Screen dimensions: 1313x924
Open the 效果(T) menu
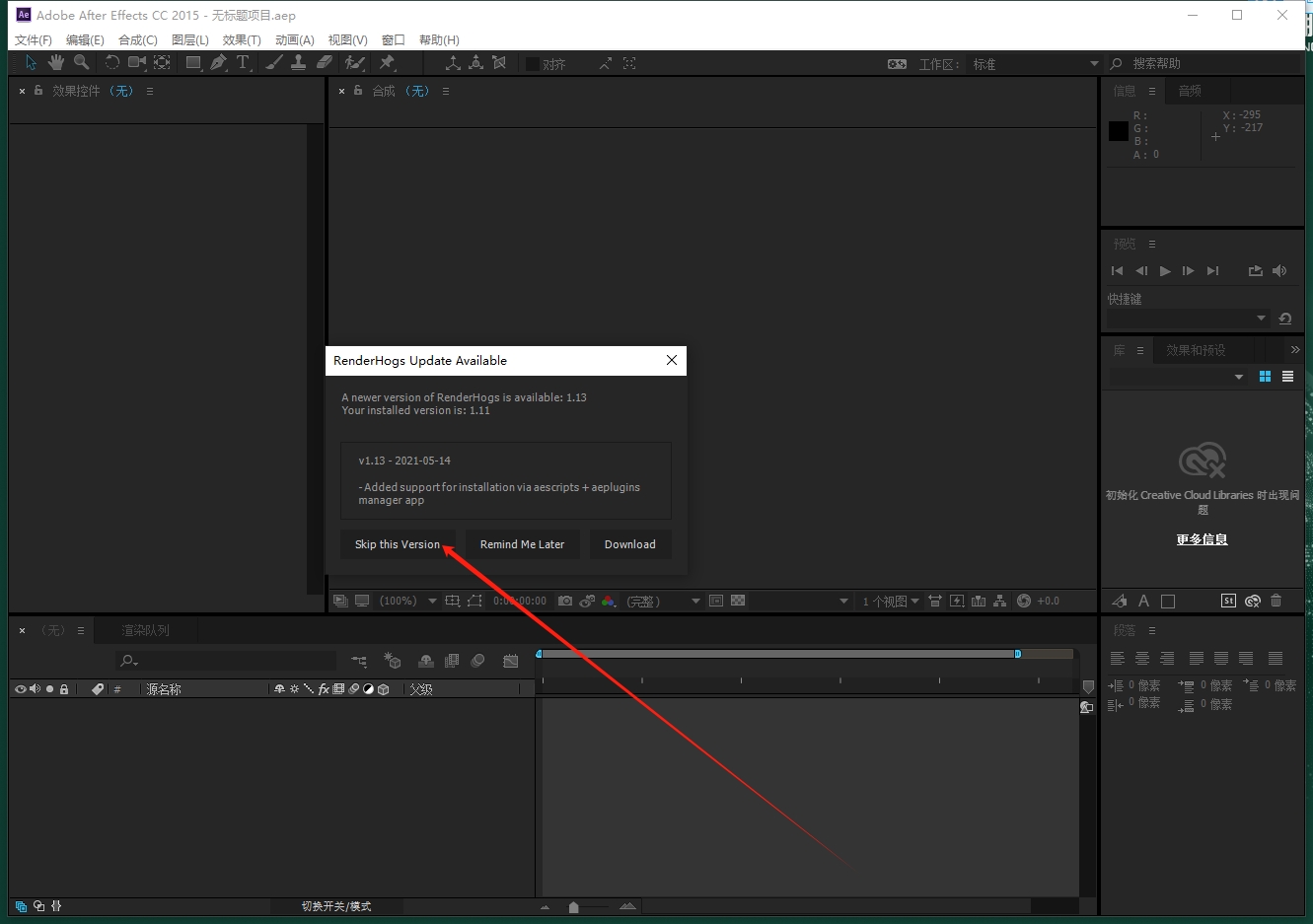[x=242, y=40]
